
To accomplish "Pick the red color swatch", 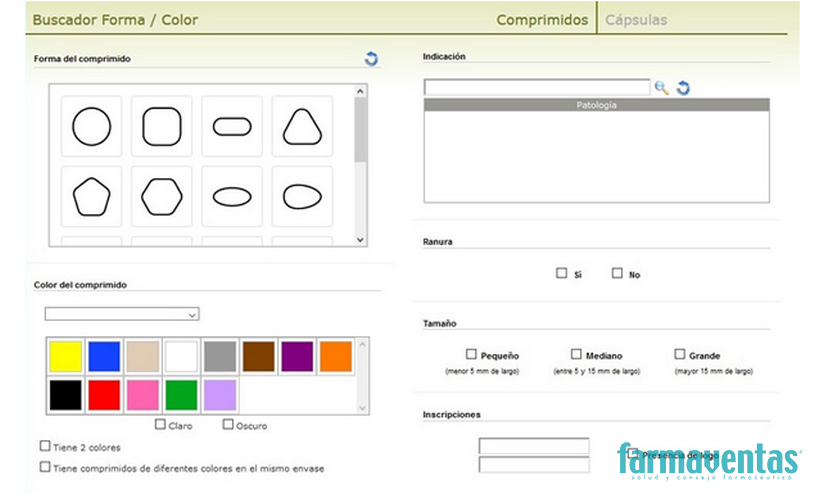I will tap(104, 395).
